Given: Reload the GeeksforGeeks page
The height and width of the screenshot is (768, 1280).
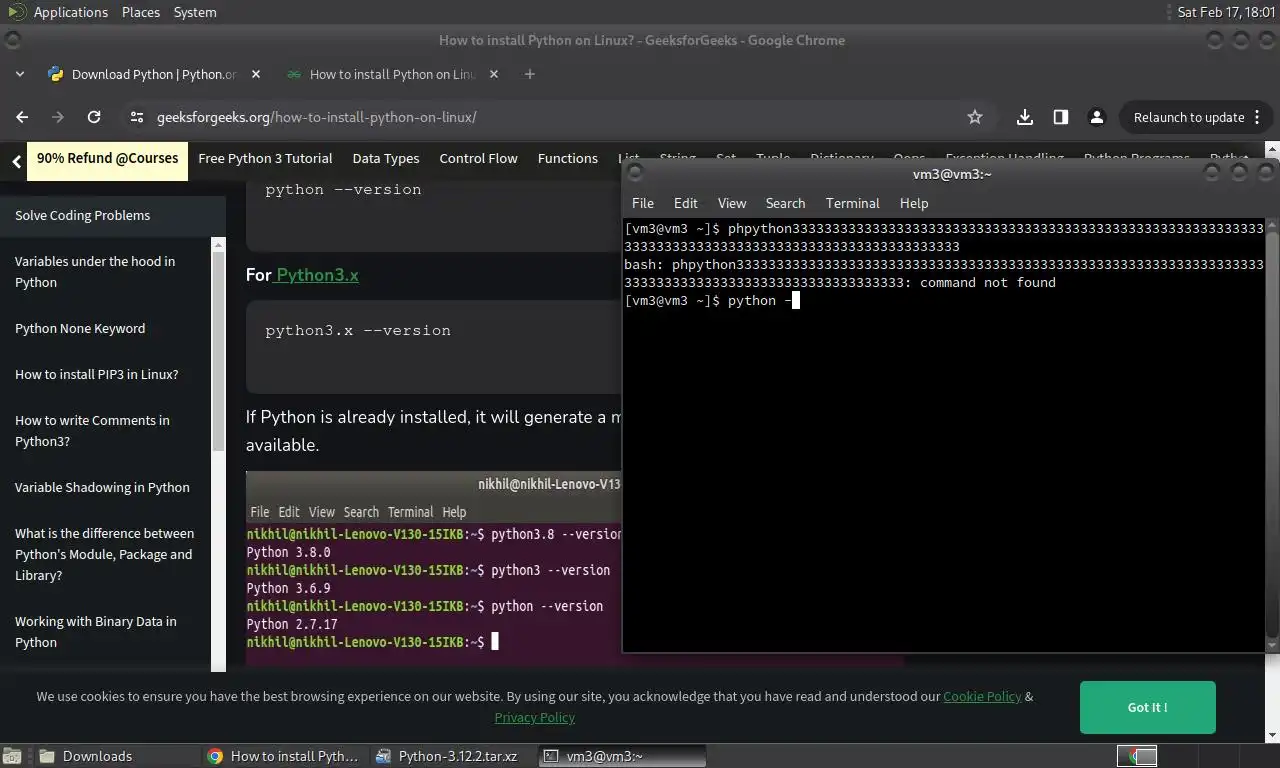Looking at the screenshot, I should point(94,117).
